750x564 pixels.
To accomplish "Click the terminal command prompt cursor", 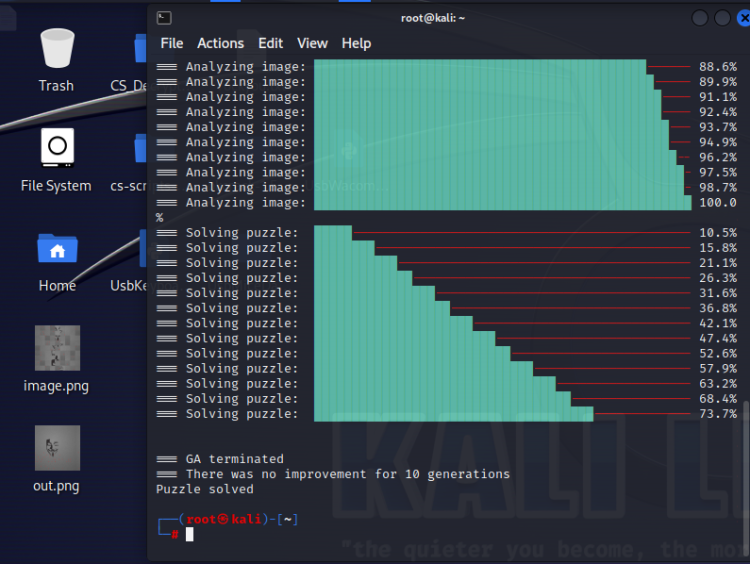I will (189, 534).
